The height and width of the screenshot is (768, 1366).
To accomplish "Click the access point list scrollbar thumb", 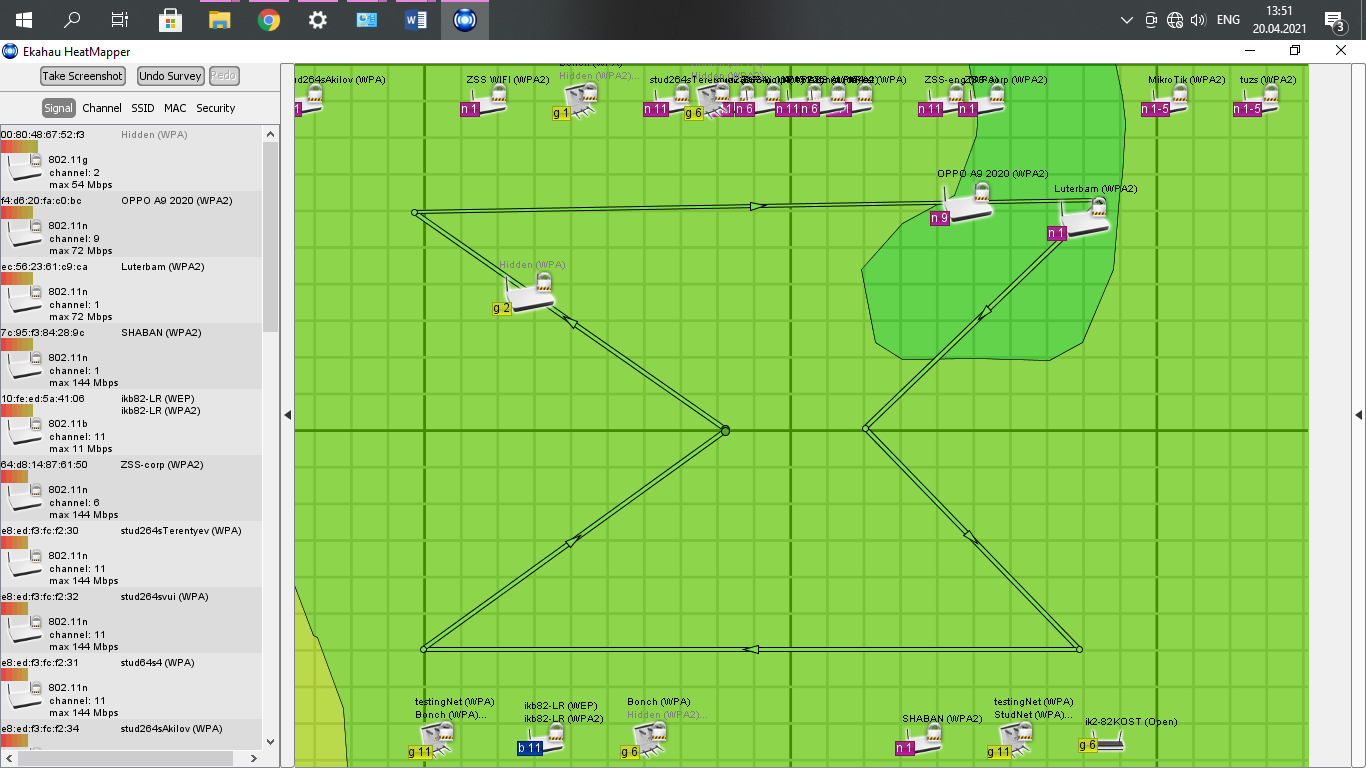I will pos(270,237).
